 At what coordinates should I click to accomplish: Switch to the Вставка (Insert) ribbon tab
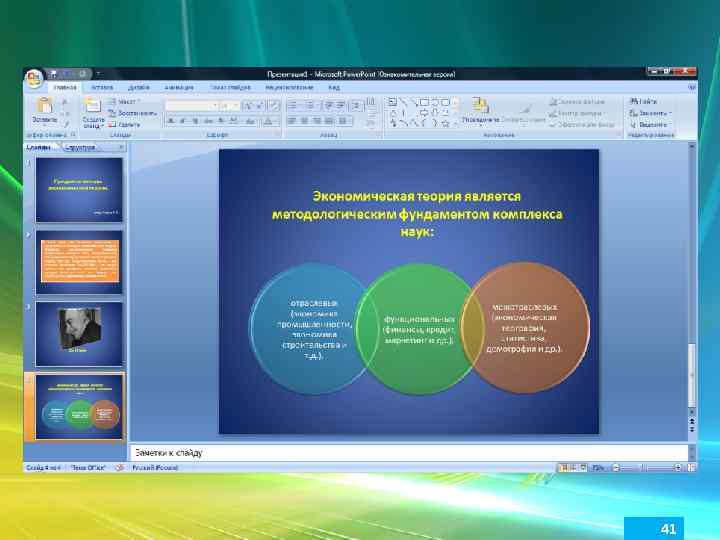pyautogui.click(x=102, y=87)
